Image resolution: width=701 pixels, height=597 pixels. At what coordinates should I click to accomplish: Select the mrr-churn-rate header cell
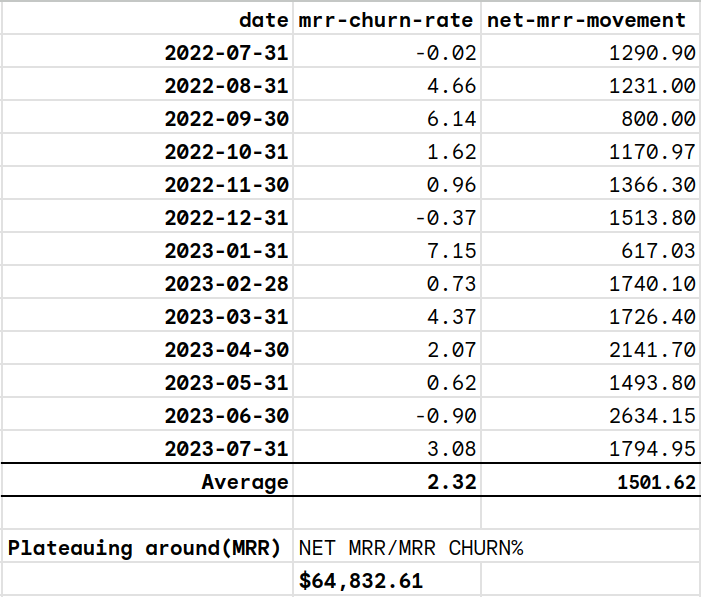tap(387, 18)
